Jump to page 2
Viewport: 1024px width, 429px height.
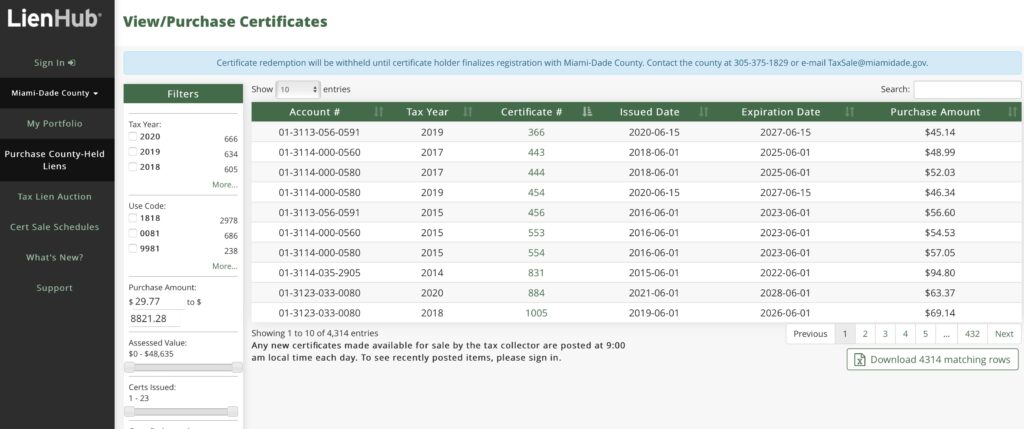pos(865,334)
